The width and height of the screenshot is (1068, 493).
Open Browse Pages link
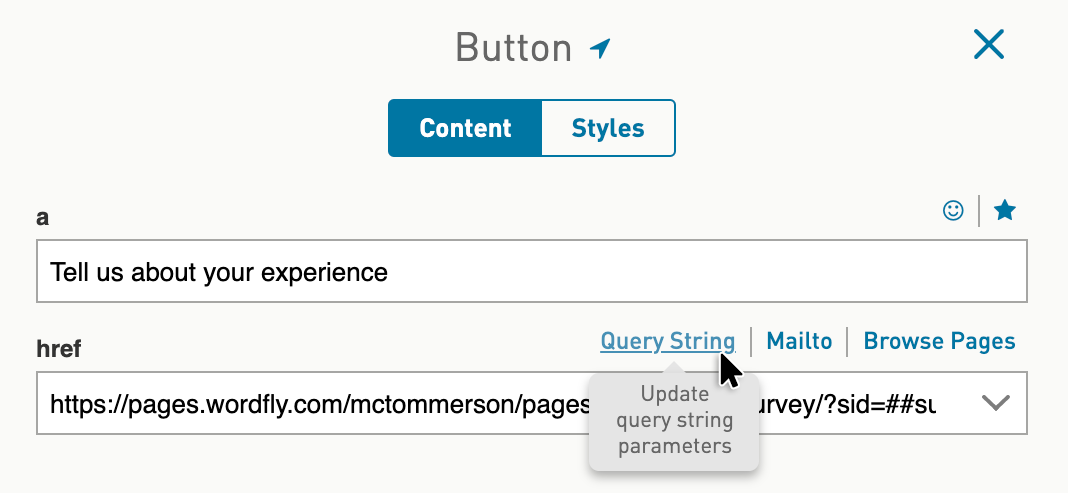click(939, 340)
